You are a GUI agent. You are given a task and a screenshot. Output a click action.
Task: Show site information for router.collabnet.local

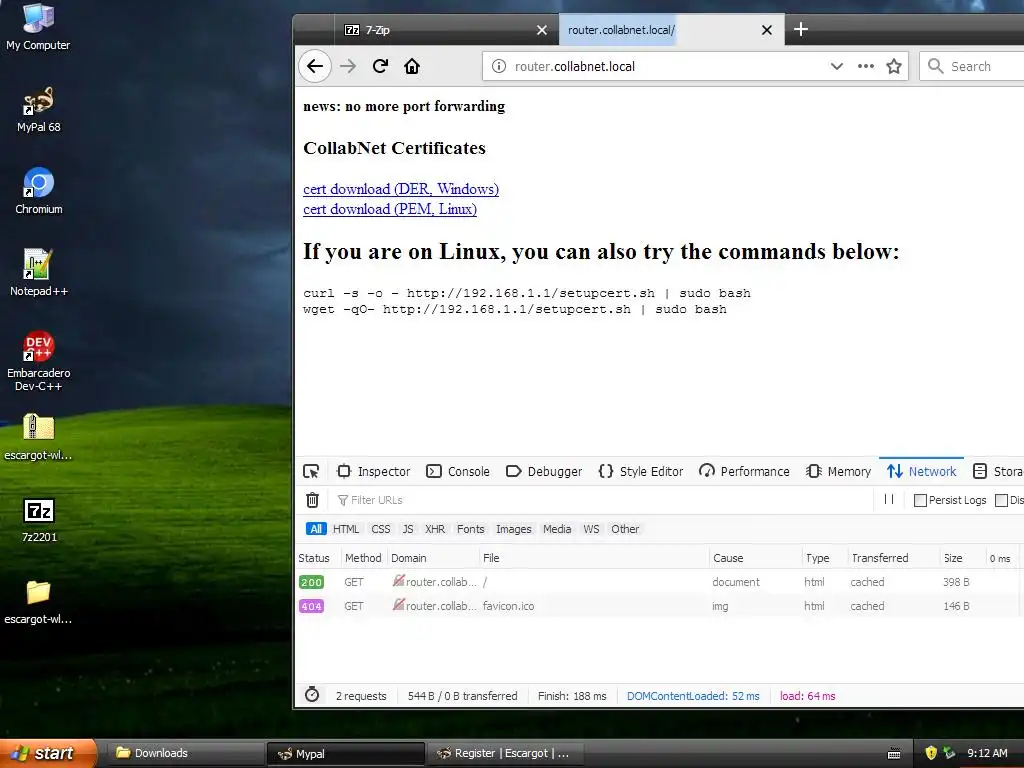point(499,66)
